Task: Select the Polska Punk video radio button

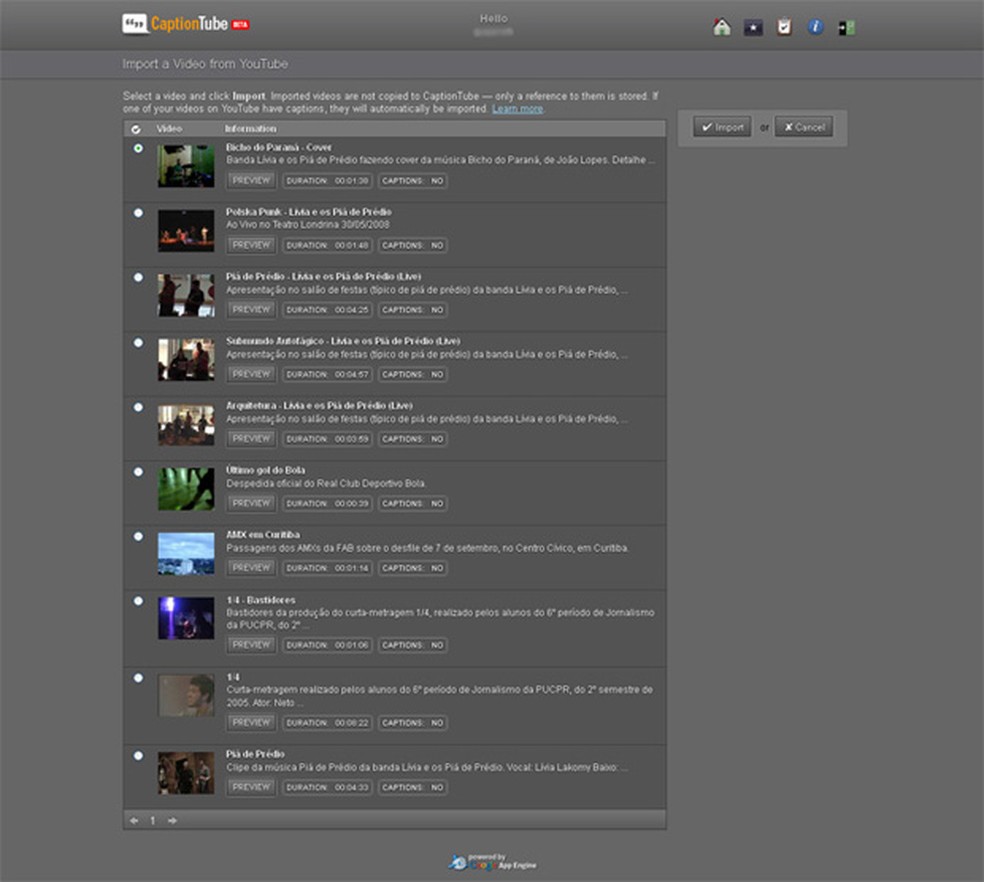Action: [x=138, y=213]
